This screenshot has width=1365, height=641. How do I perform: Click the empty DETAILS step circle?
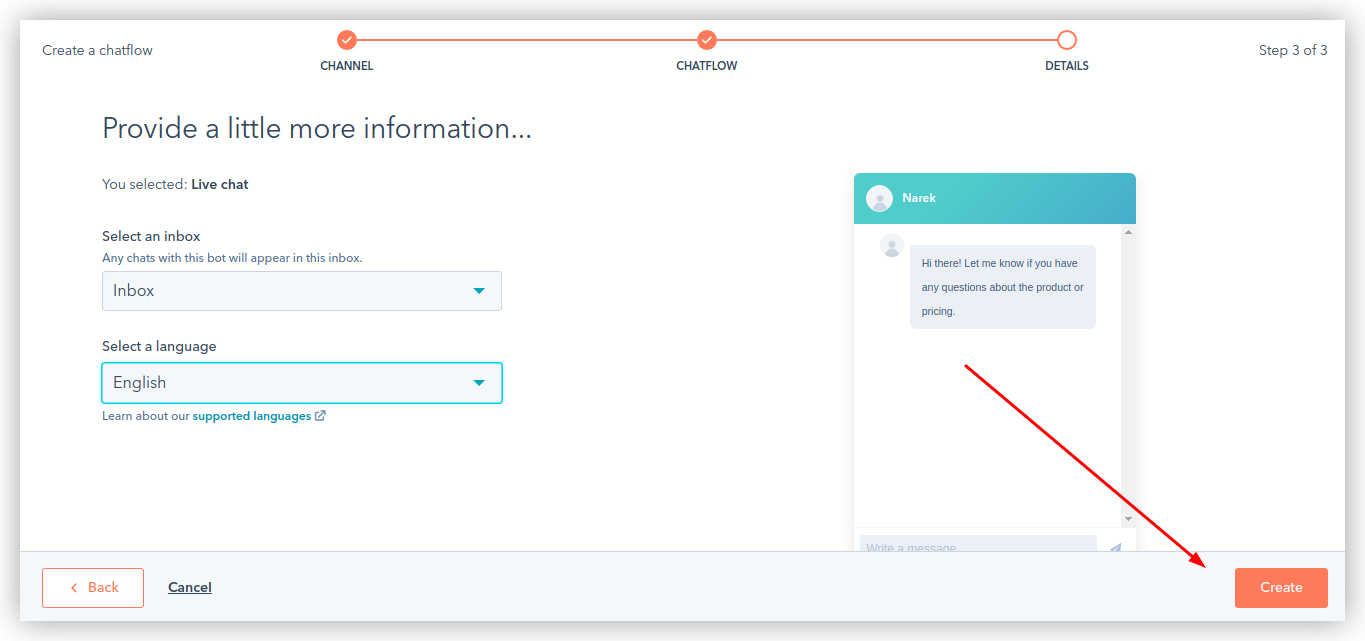[x=1066, y=40]
